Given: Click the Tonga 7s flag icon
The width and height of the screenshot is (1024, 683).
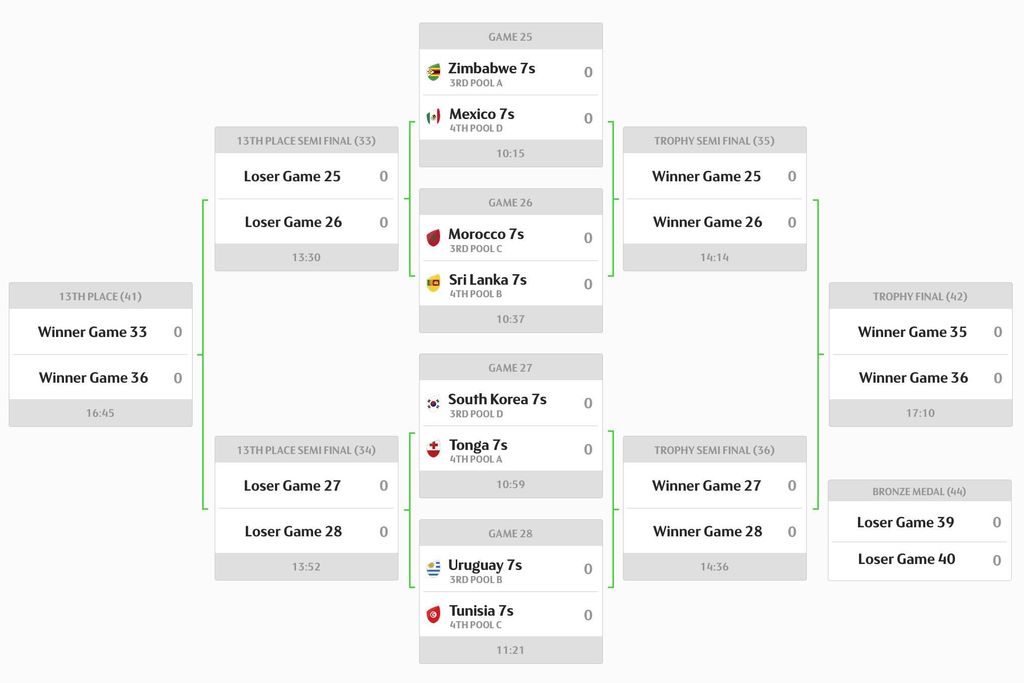Looking at the screenshot, I should click(433, 448).
